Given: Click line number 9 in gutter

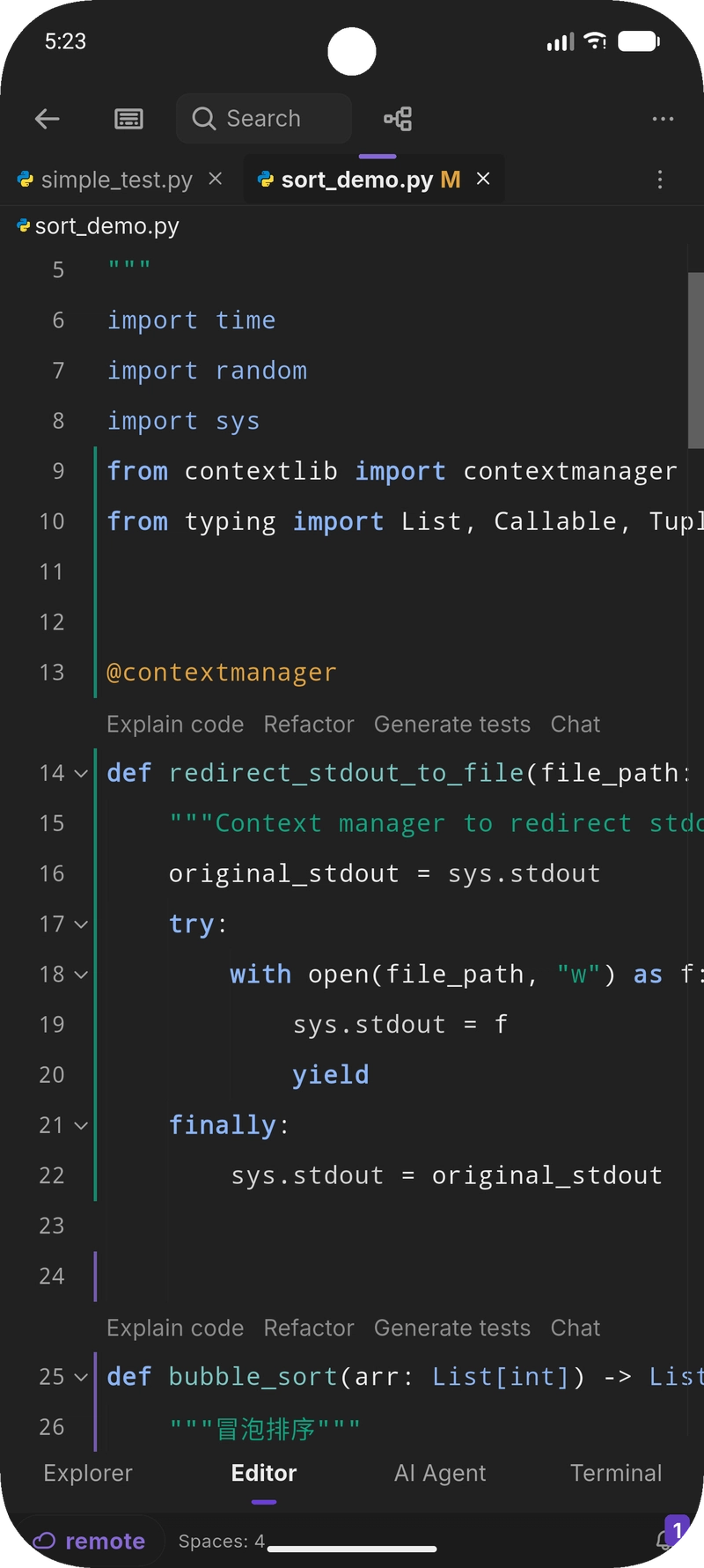Looking at the screenshot, I should (x=58, y=471).
